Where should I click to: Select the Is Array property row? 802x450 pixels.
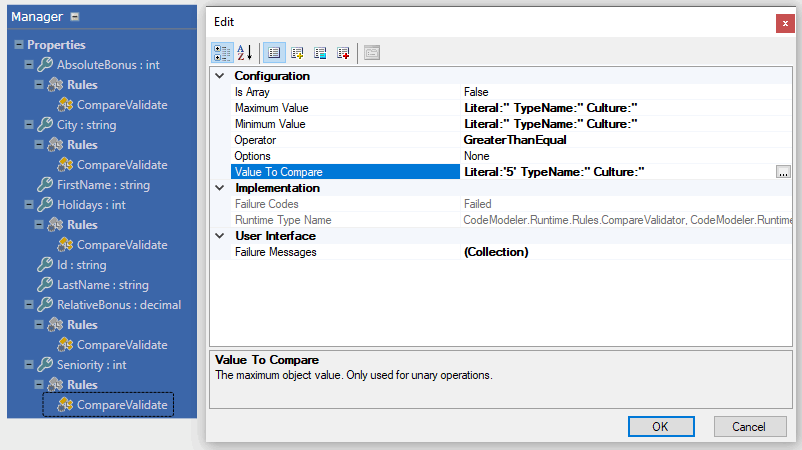coord(510,92)
